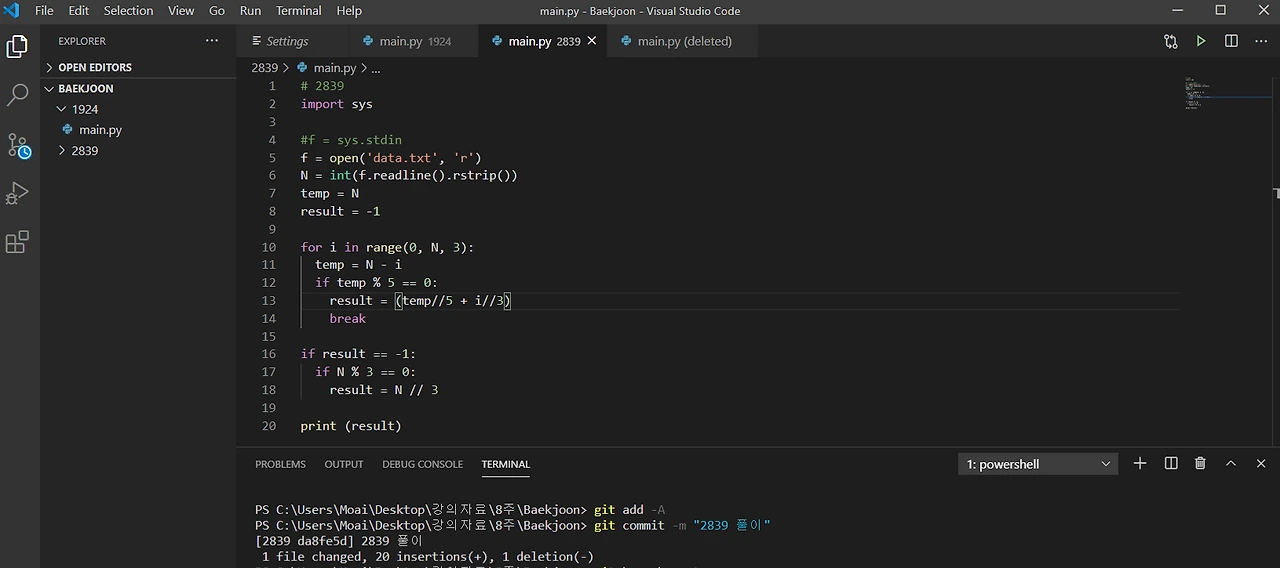1280x568 pixels.
Task: Click the VS Code logo icon
Action: (12, 11)
